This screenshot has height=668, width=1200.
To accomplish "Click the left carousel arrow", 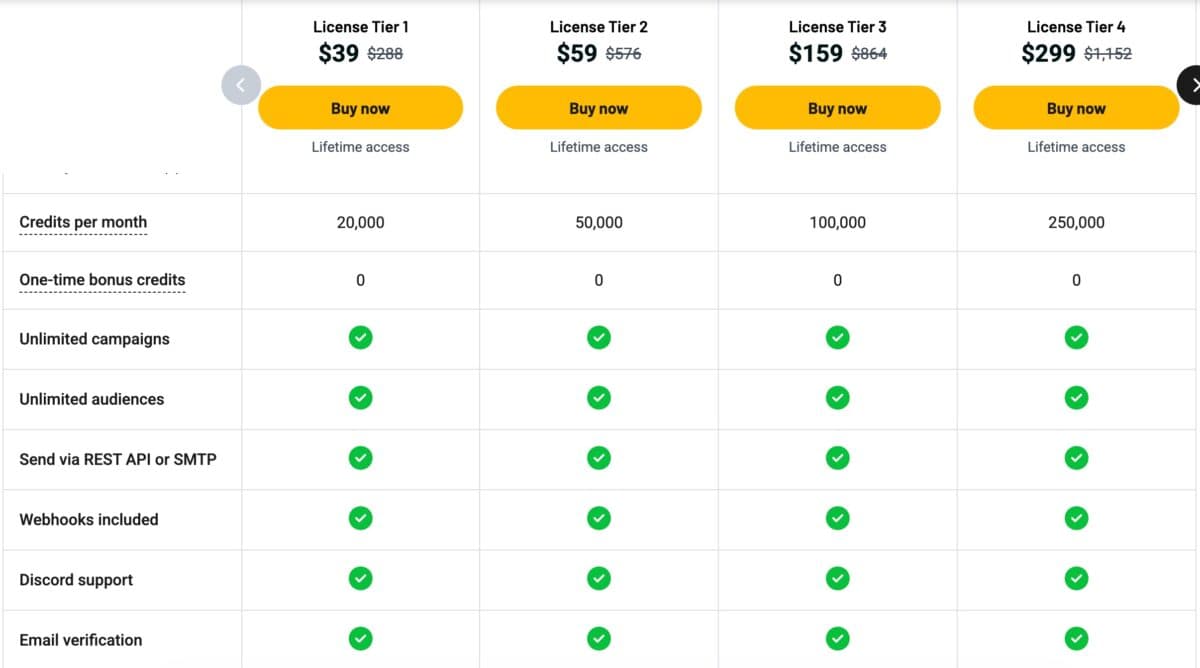I will 241,85.
